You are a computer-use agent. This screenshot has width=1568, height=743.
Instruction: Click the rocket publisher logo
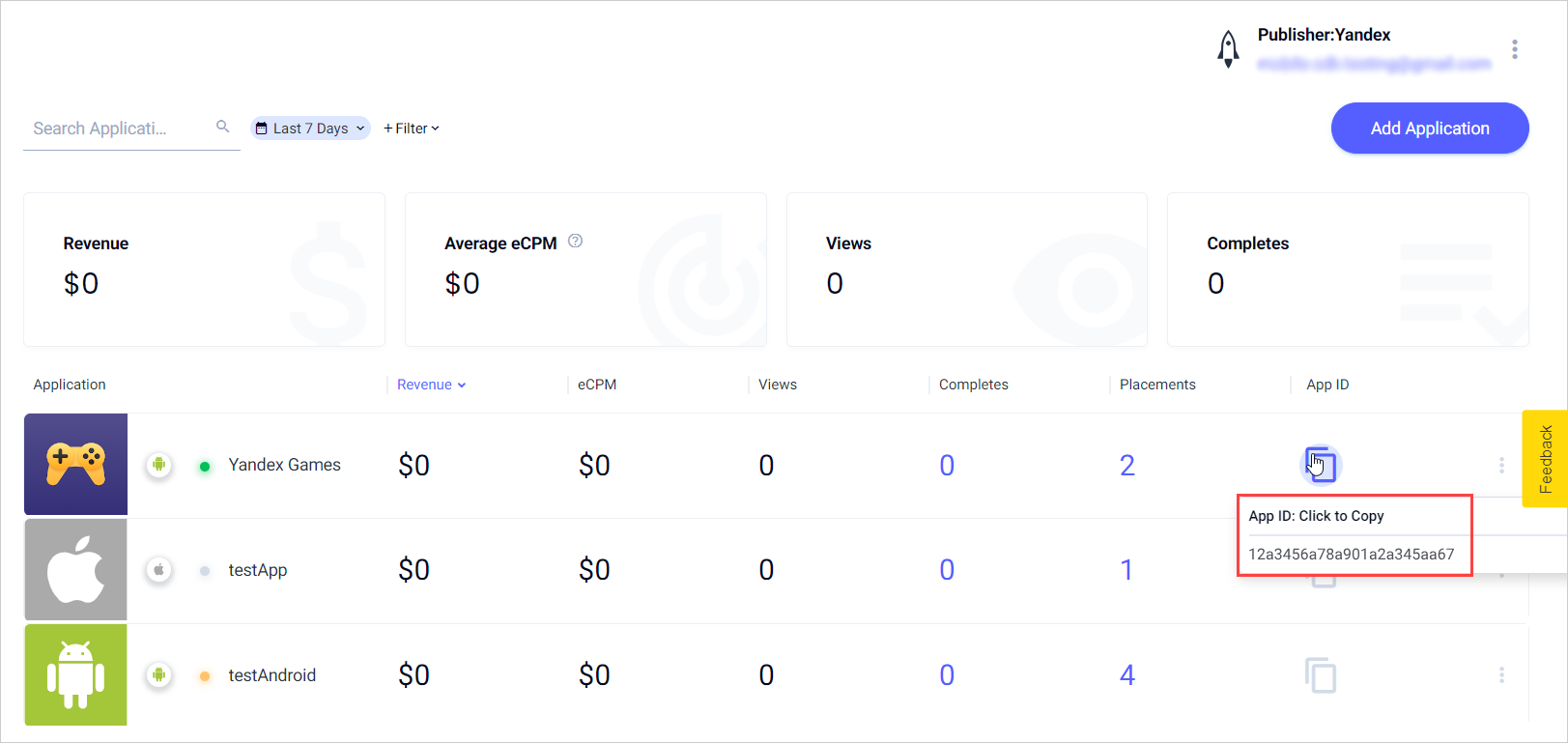1227,48
